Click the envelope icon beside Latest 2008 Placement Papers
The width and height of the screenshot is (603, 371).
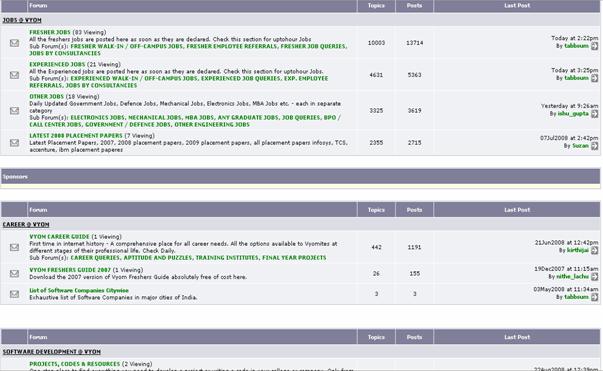(x=14, y=143)
